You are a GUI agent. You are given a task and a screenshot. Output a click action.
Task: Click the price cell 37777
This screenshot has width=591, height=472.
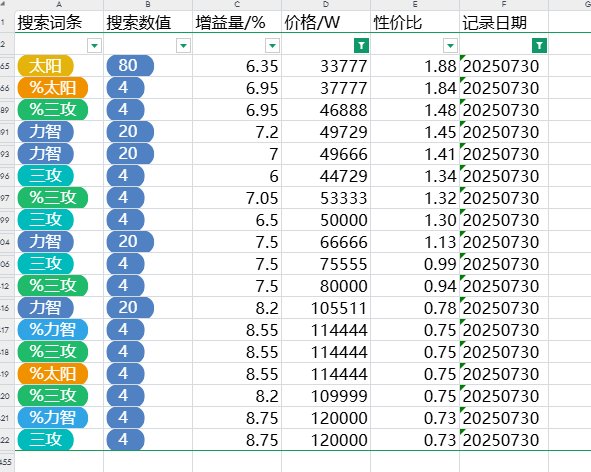point(326,88)
